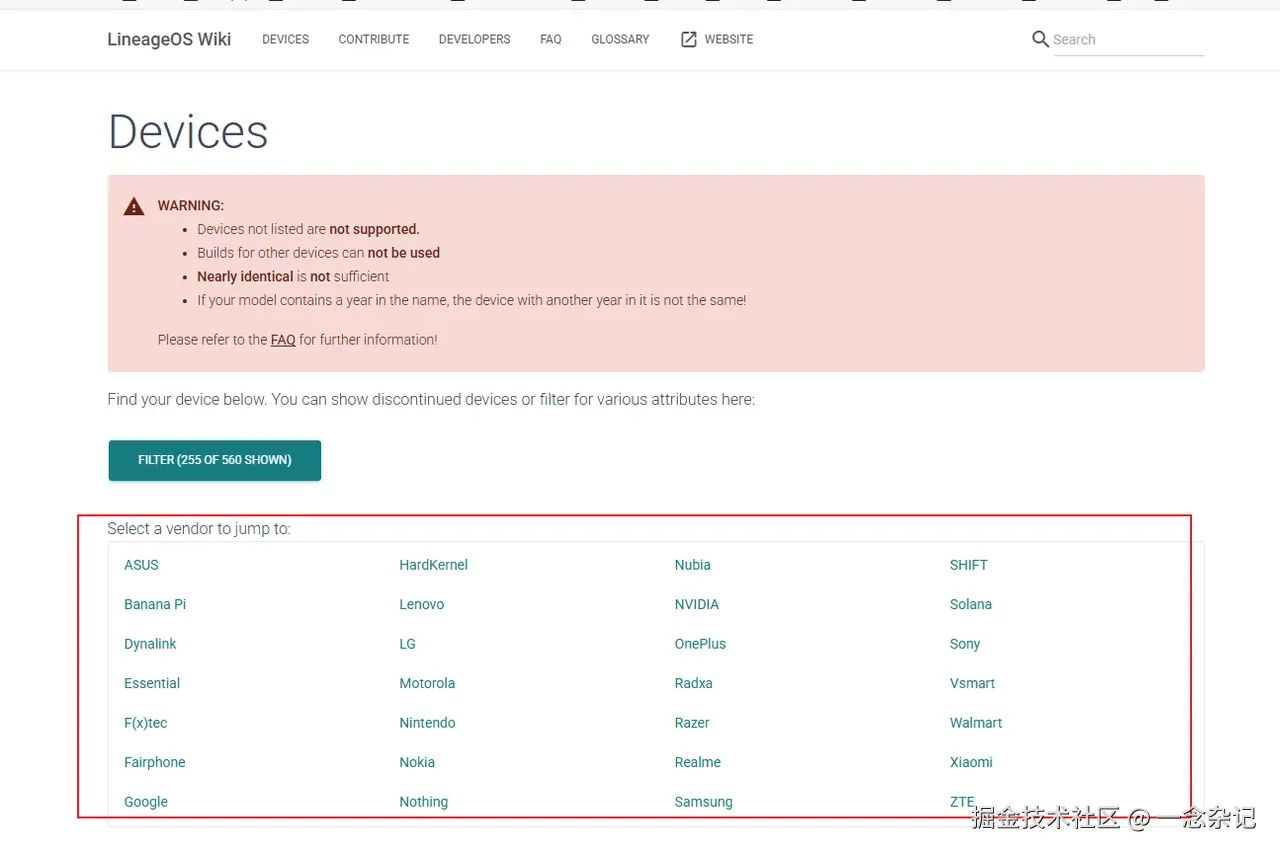Jump to the Solana vendor

pyautogui.click(x=970, y=604)
